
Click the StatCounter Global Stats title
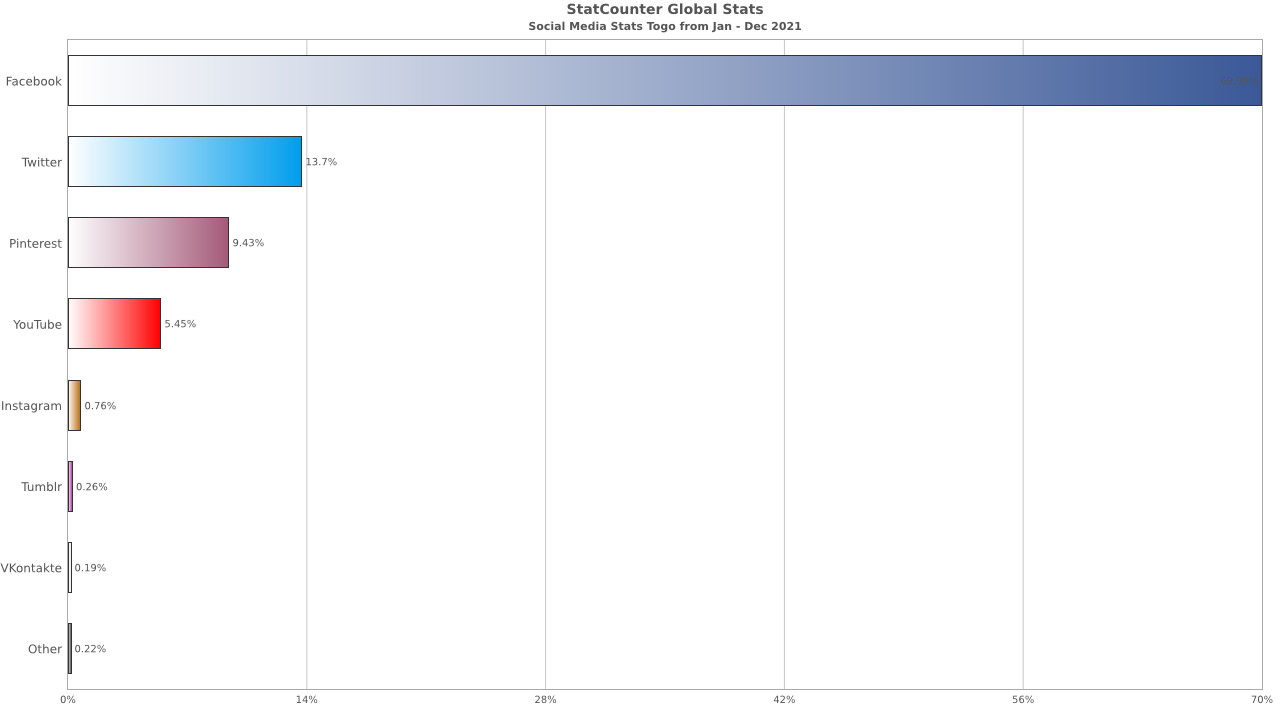coord(664,10)
